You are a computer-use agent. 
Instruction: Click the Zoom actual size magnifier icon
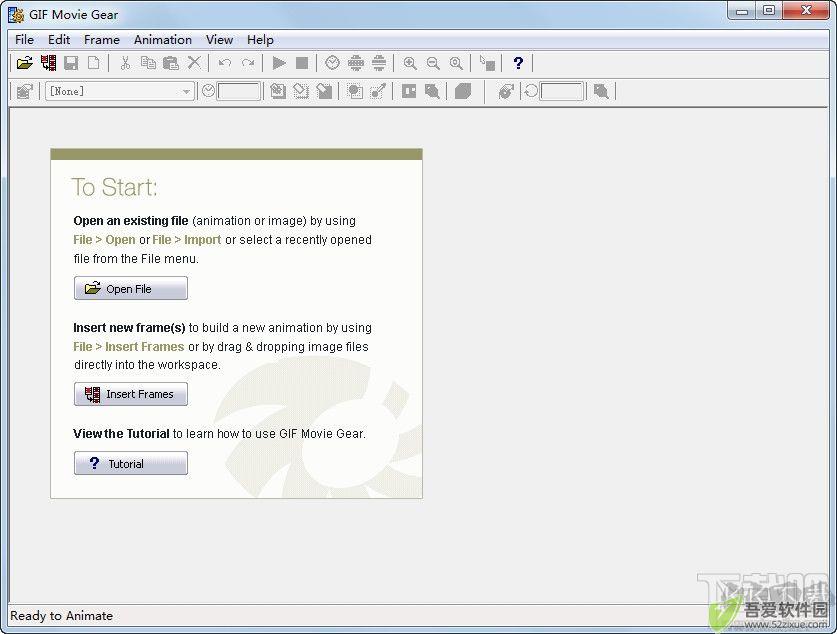[456, 63]
